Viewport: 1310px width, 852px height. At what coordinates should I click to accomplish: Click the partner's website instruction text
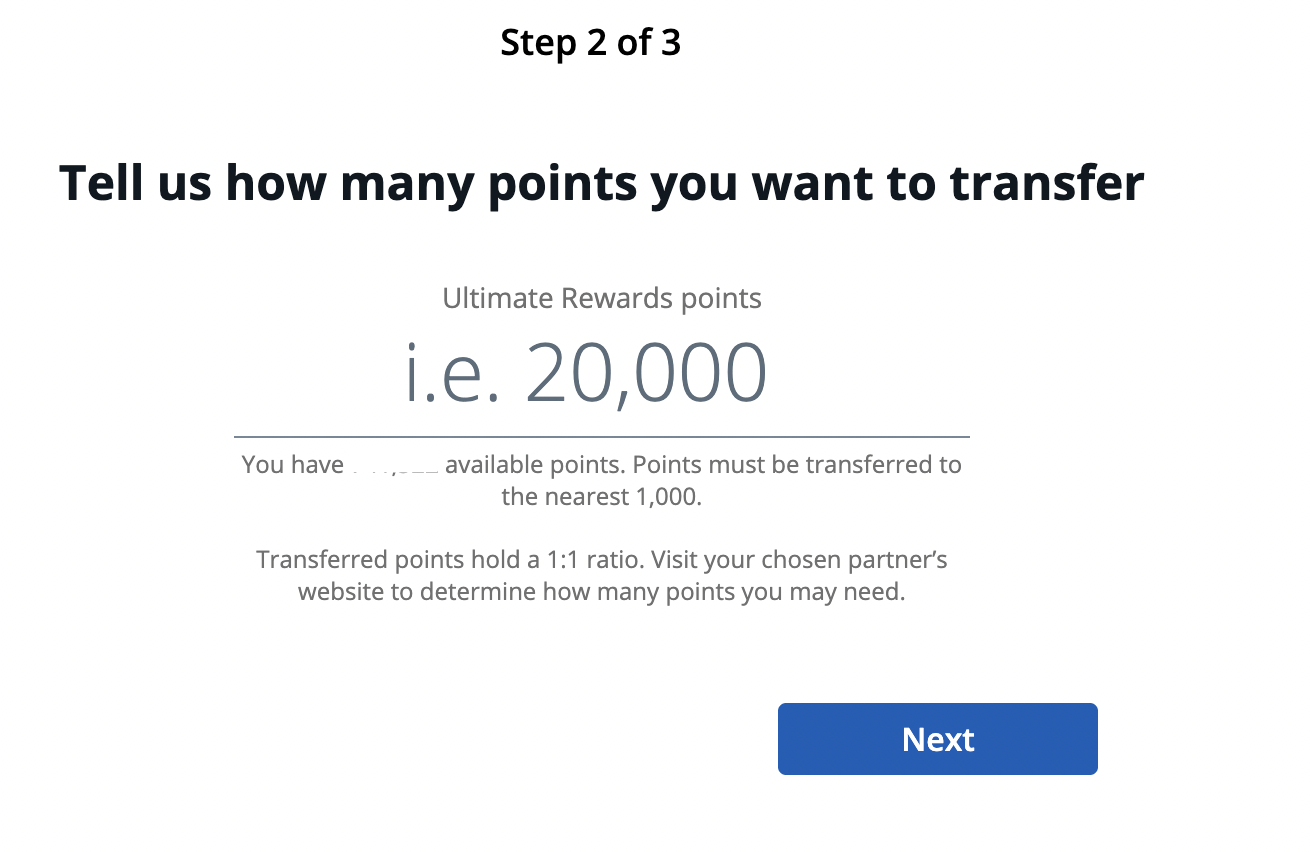pos(602,591)
